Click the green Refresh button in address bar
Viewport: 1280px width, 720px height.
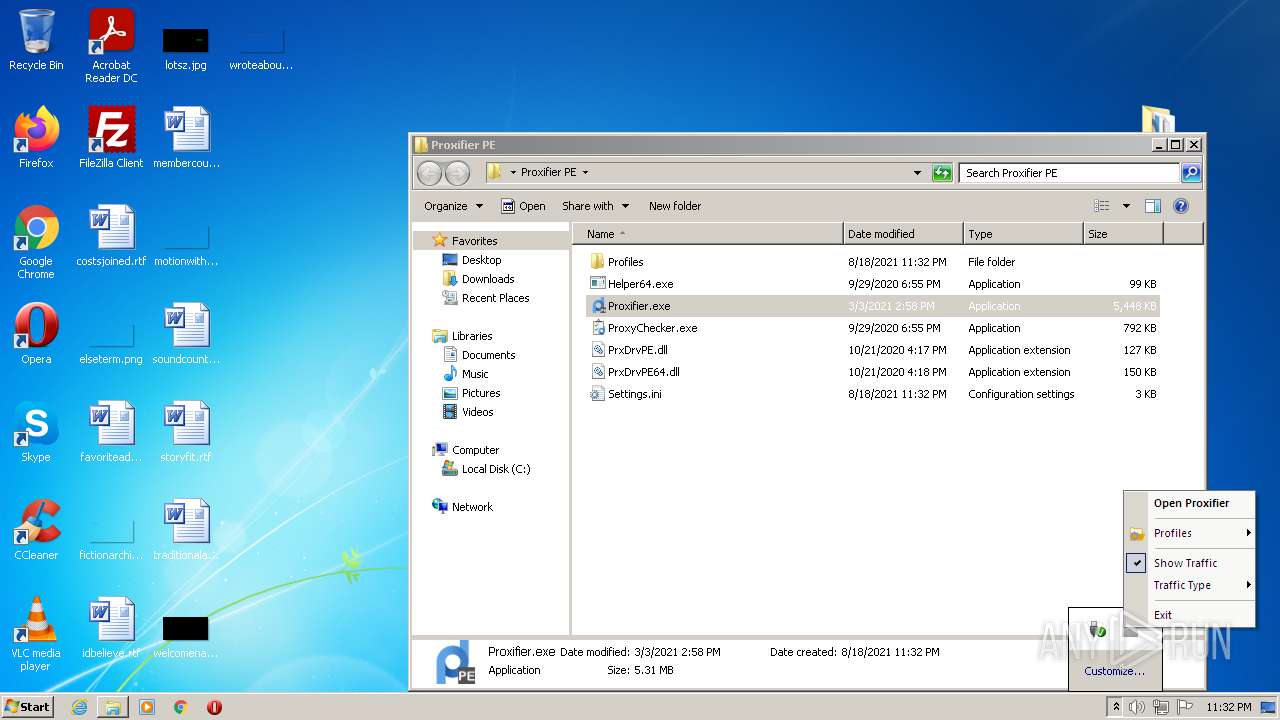942,173
